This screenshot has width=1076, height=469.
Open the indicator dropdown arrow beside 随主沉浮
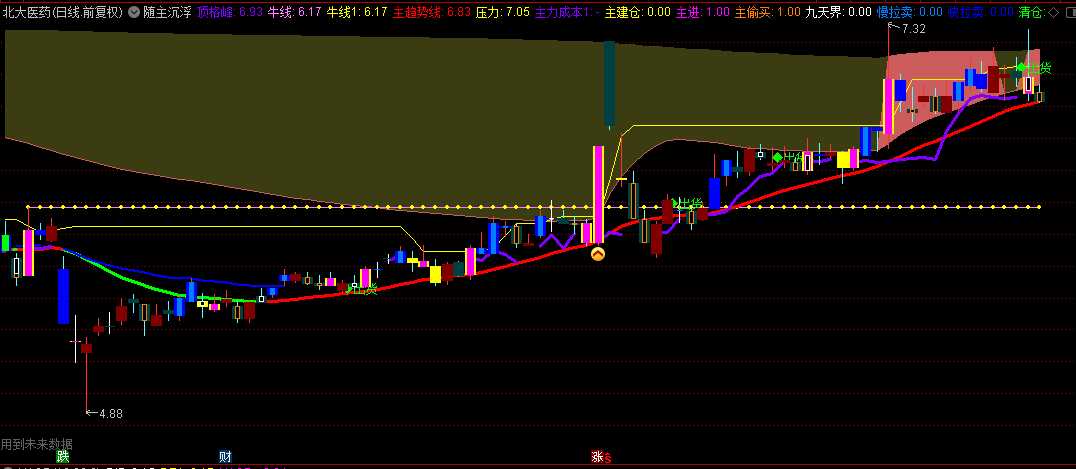[134, 12]
